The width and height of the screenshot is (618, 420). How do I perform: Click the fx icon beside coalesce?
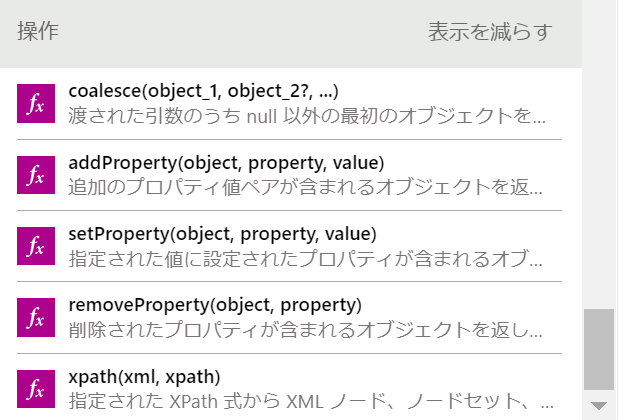point(35,104)
